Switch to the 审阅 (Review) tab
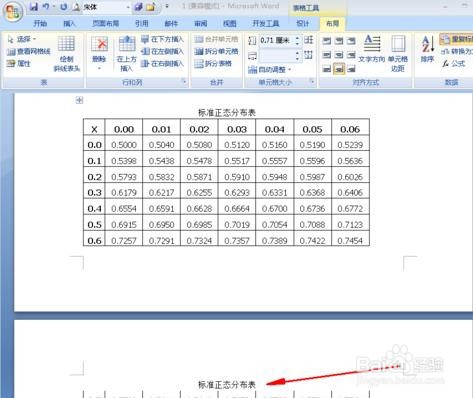Viewport: 473px width, 398px height. pos(201,23)
